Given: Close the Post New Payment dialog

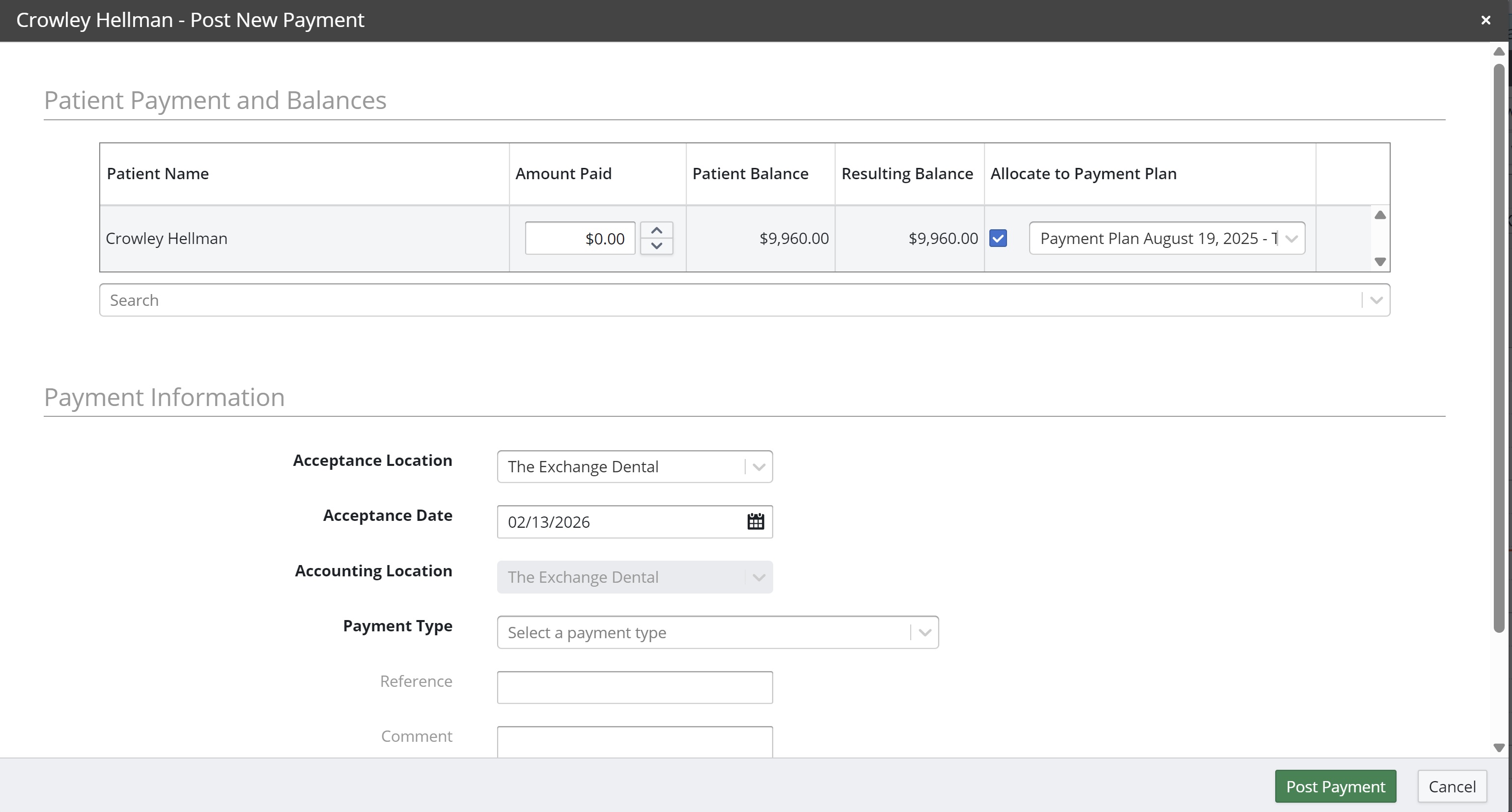Looking at the screenshot, I should 1485,21.
